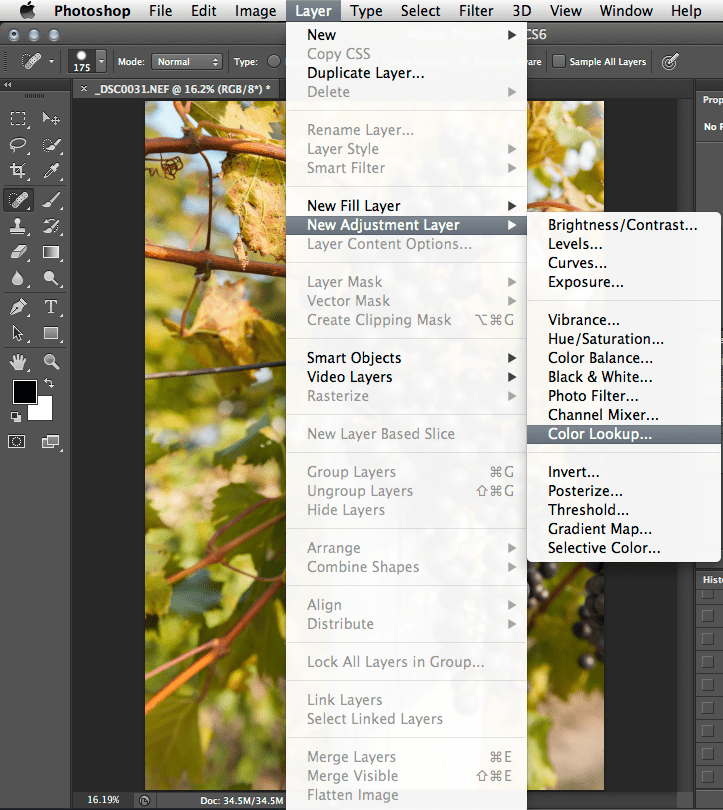Click the white background color swatch

click(x=44, y=411)
